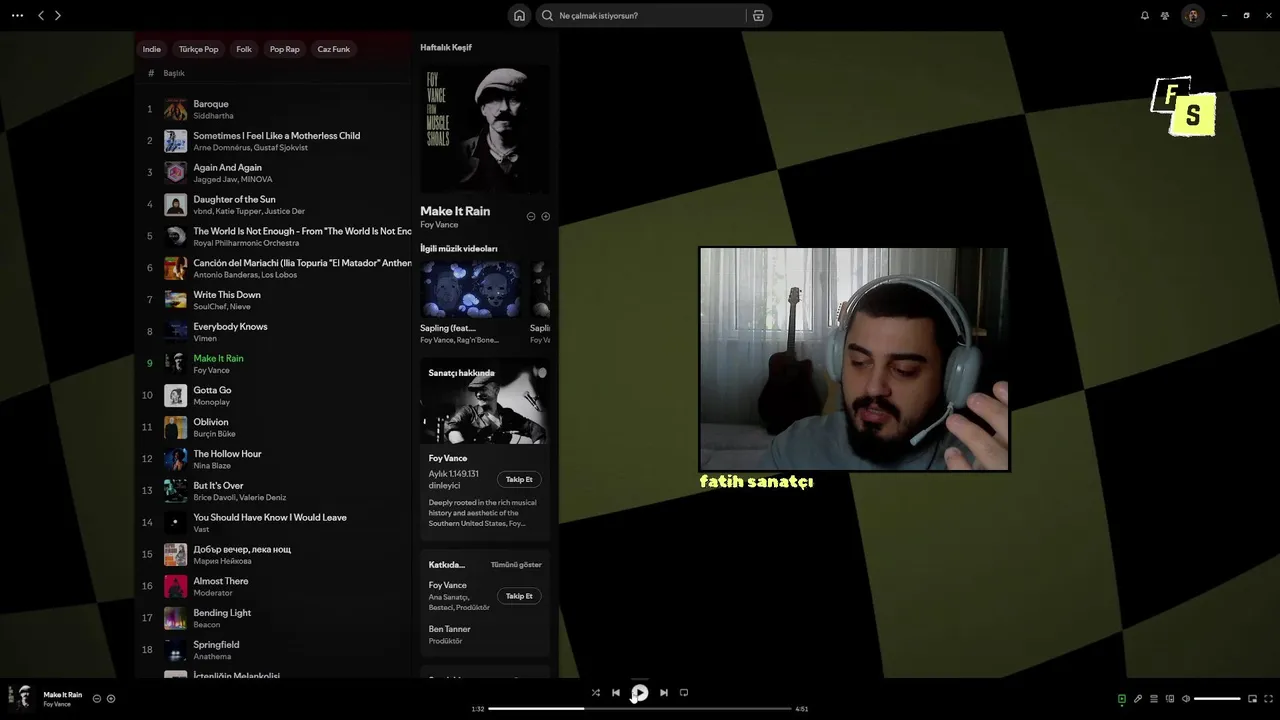Click Takip Et in the Katkıda credits section
This screenshot has height=720, width=1280.
519,596
